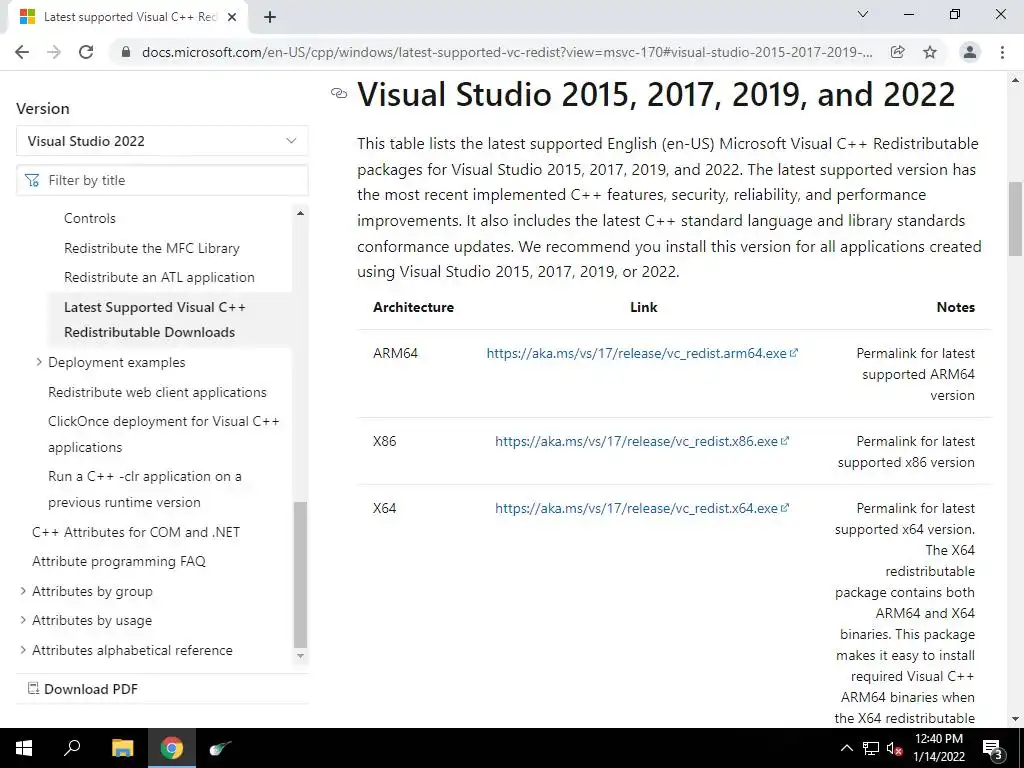
Task: Open Redistribute an ATL application
Action: click(159, 277)
